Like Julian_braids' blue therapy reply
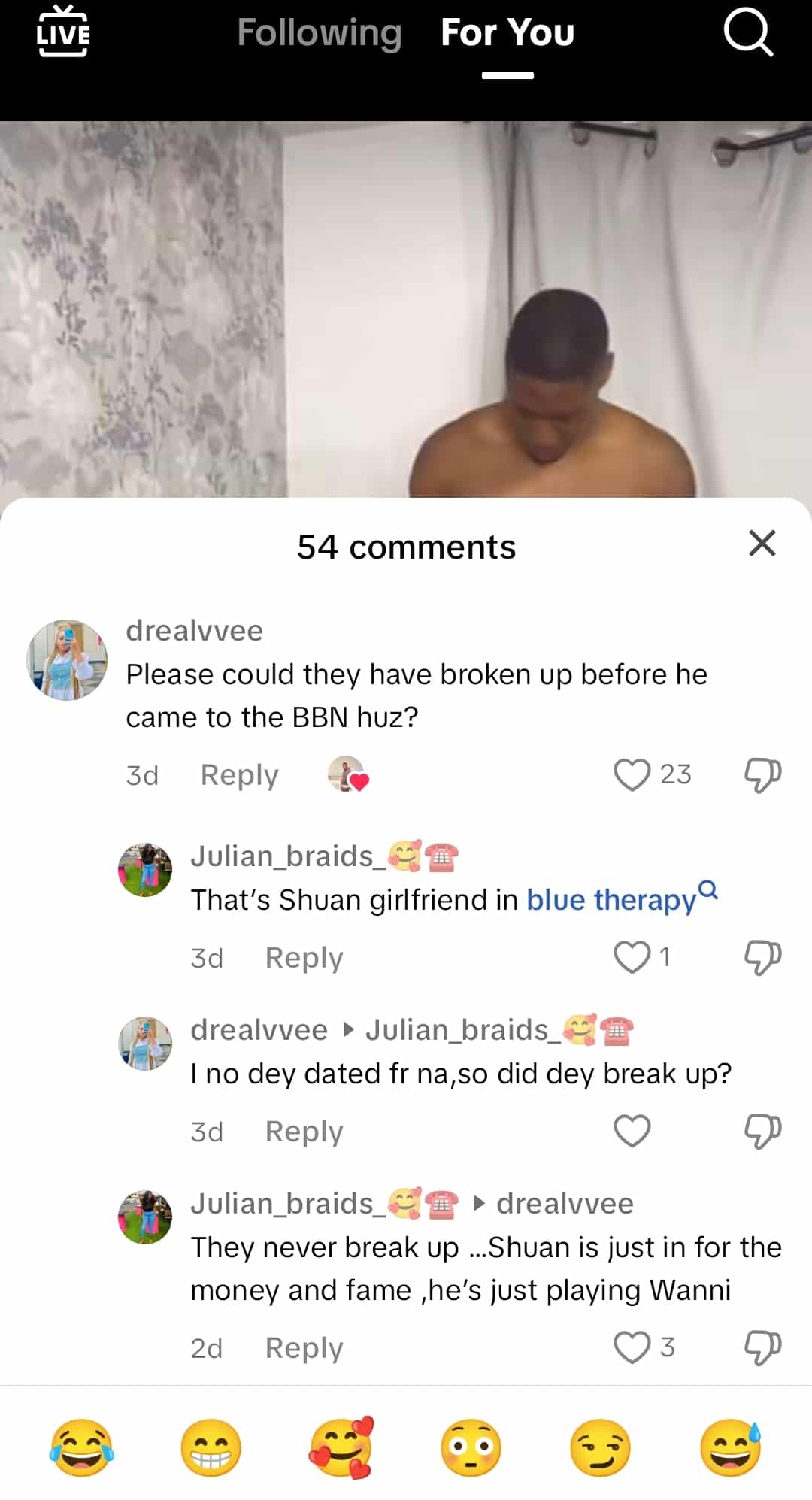The image size is (812, 1500). point(632,957)
